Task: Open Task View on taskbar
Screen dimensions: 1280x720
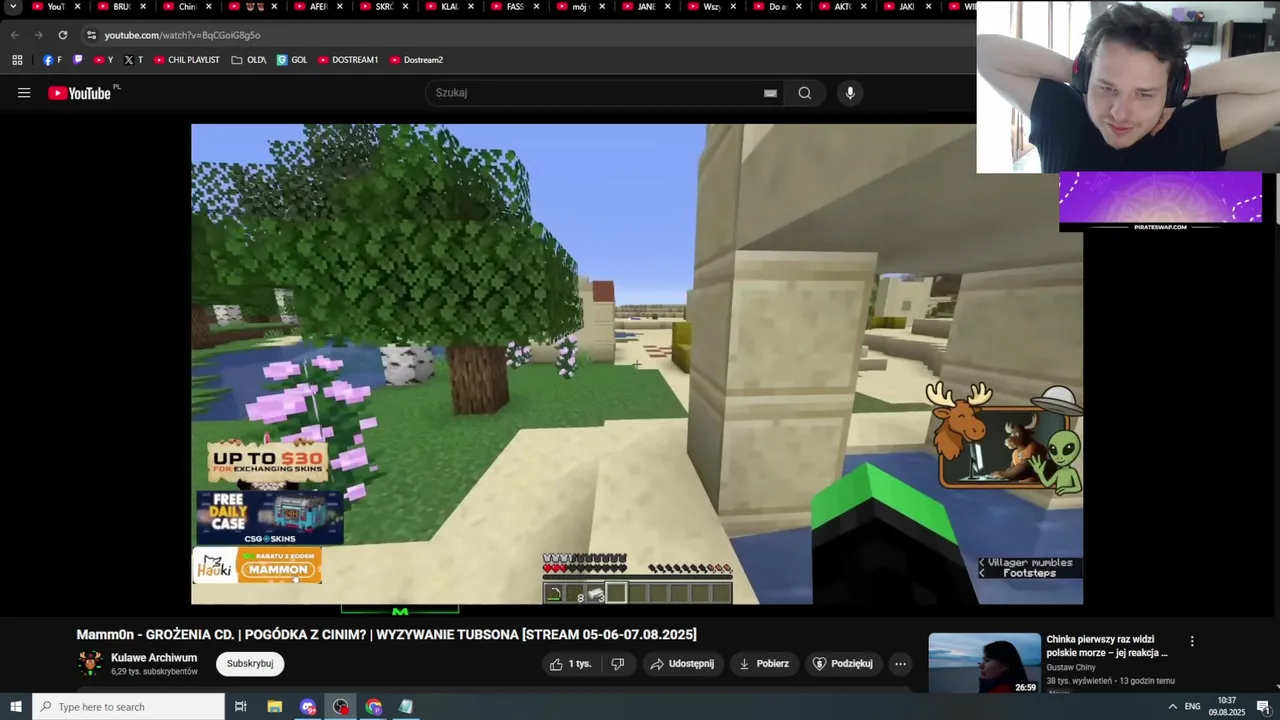Action: coord(241,707)
